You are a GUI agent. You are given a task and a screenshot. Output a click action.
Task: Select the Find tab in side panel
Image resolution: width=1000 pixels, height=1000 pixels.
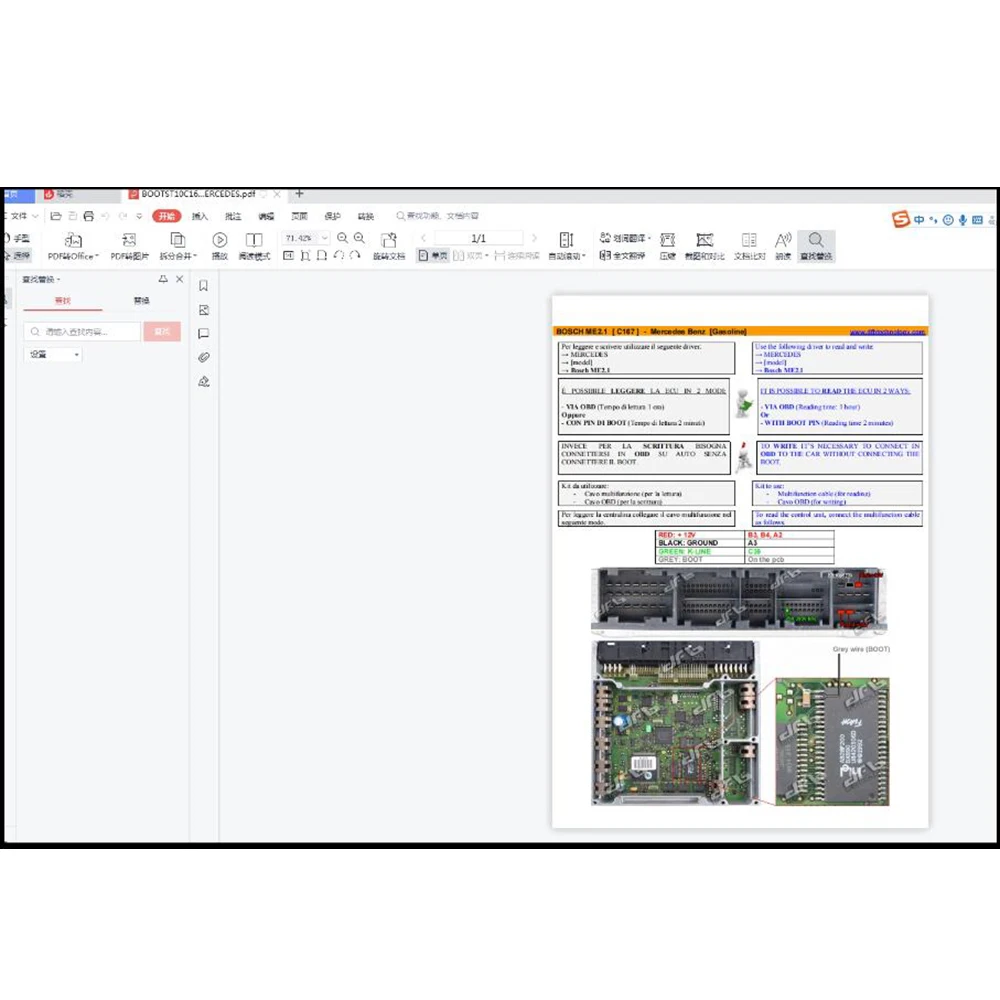coord(62,300)
